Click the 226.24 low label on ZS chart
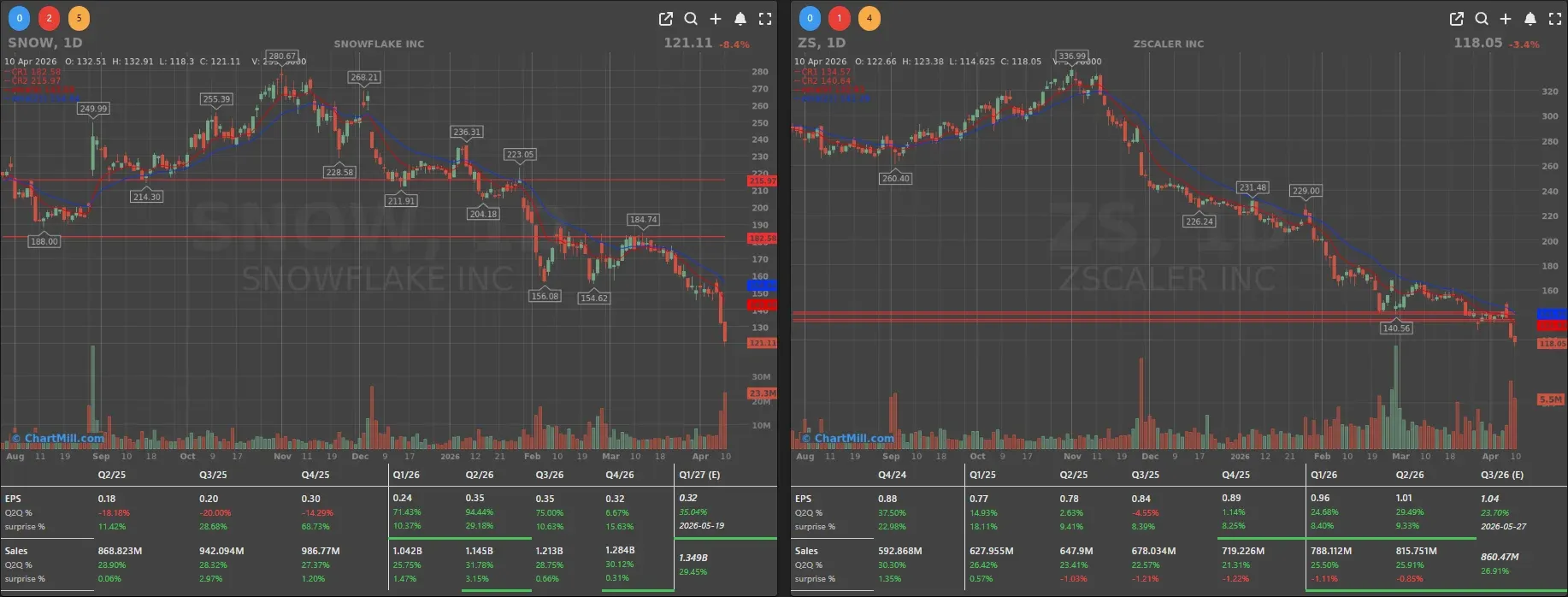 [x=1200, y=222]
